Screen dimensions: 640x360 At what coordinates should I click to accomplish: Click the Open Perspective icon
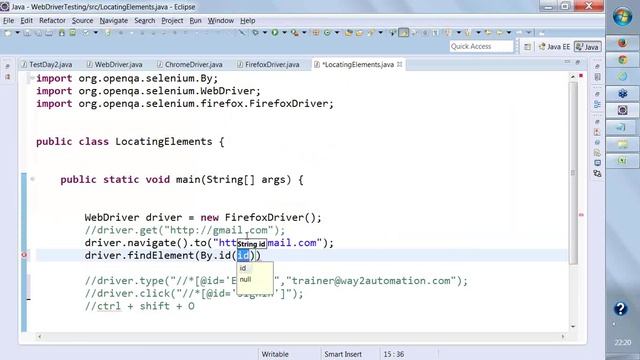[527, 47]
